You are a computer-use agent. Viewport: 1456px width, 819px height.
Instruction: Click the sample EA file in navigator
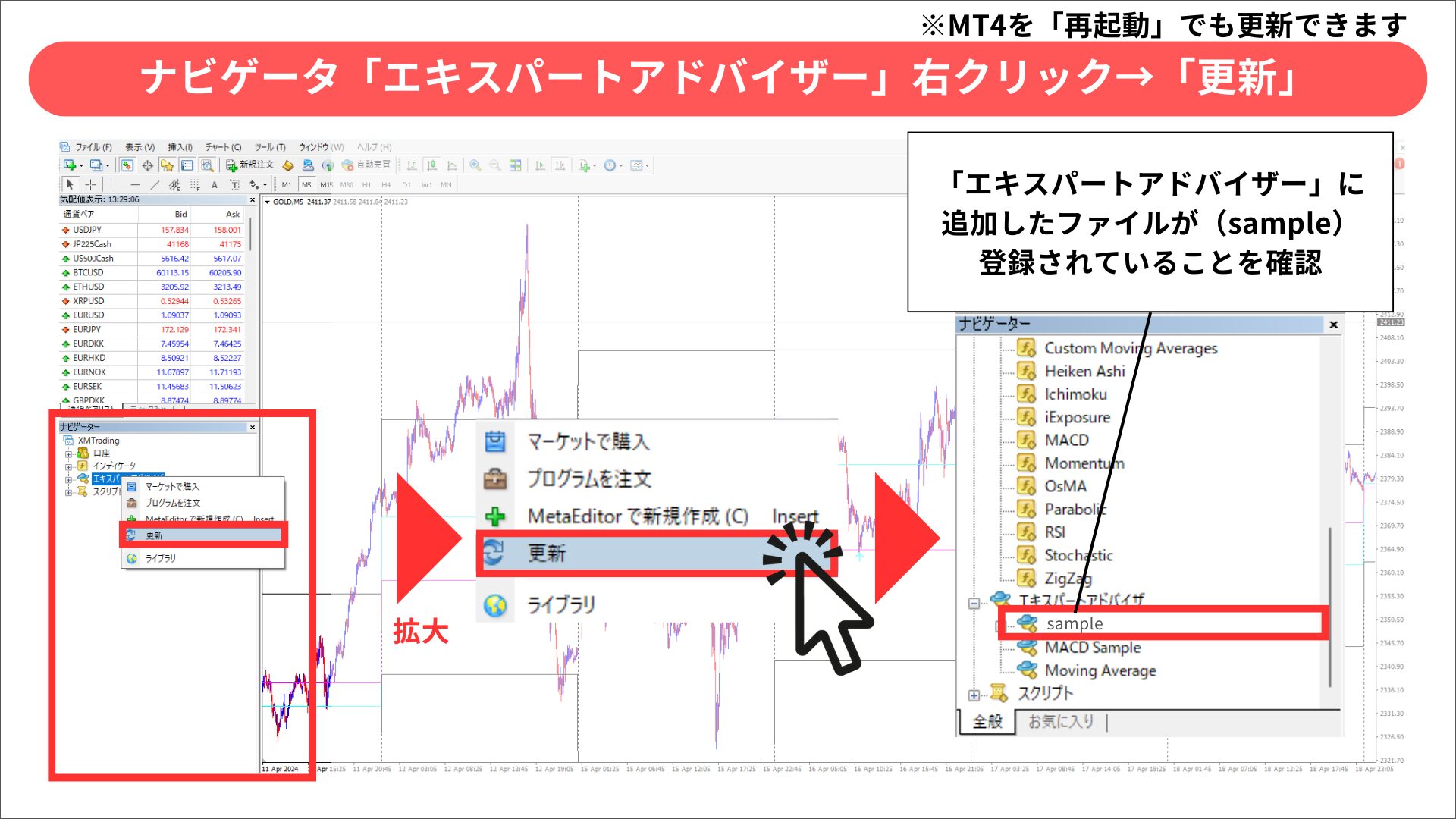coord(1074,623)
